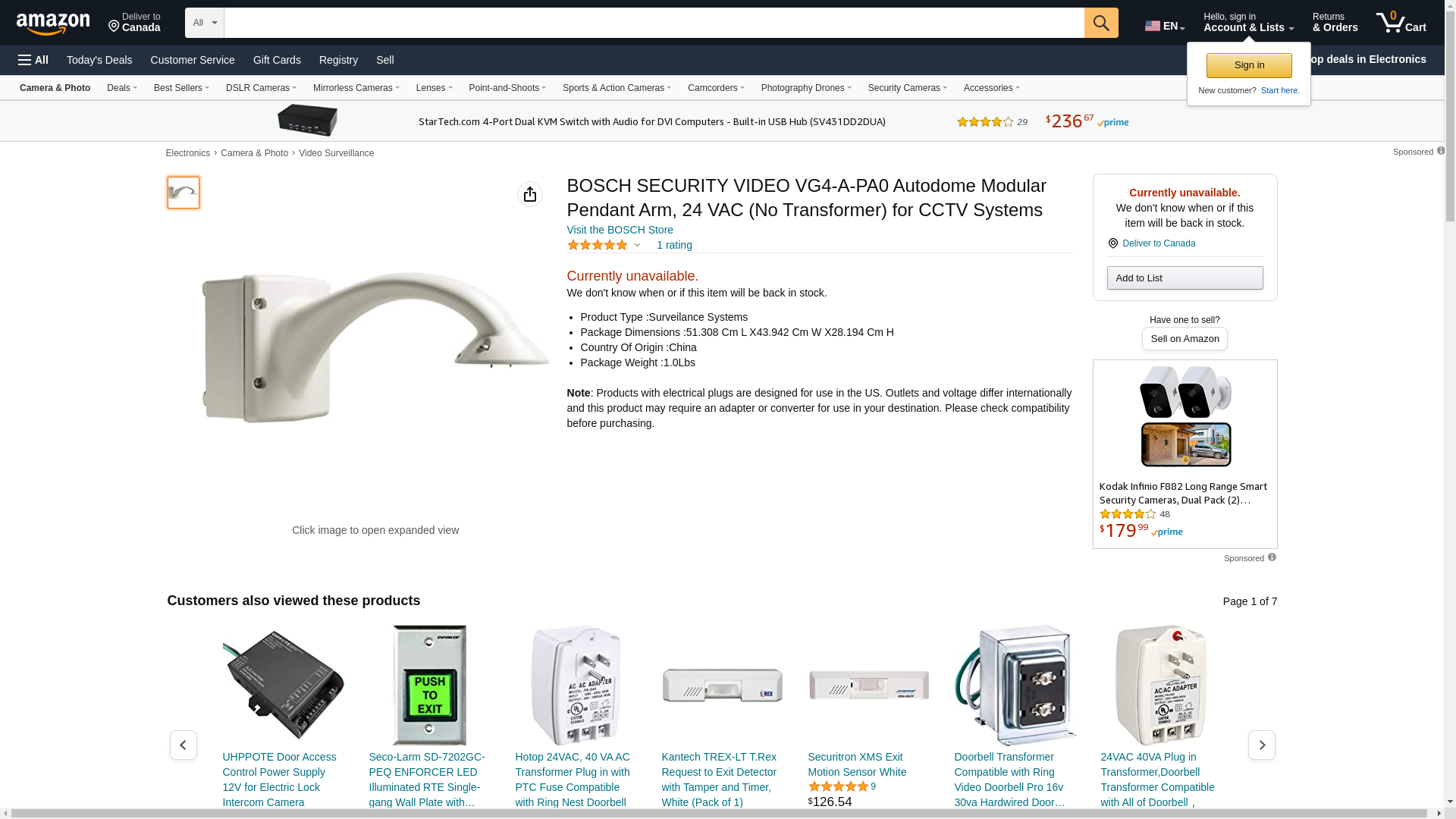Image resolution: width=1456 pixels, height=819 pixels.
Task: Open Today's Deals
Action: [x=99, y=60]
